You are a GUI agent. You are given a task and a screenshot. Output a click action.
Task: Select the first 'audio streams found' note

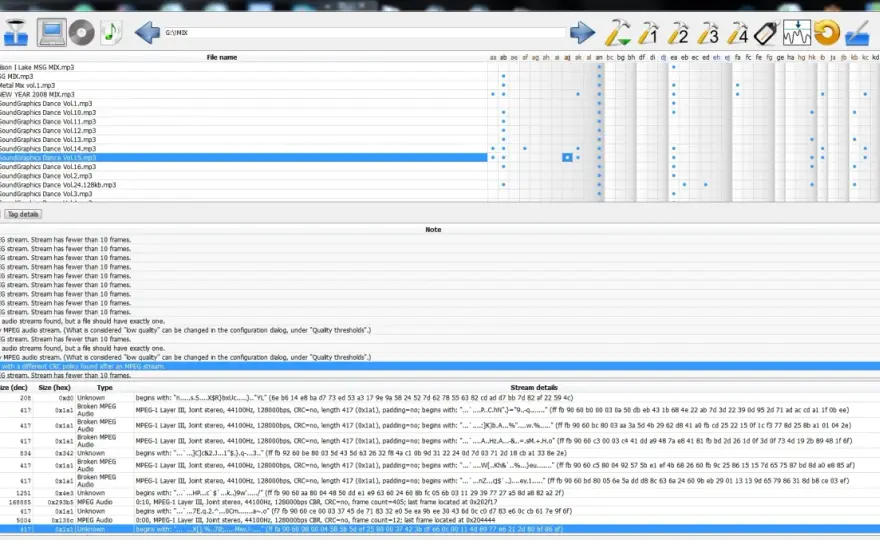click(x=440, y=321)
